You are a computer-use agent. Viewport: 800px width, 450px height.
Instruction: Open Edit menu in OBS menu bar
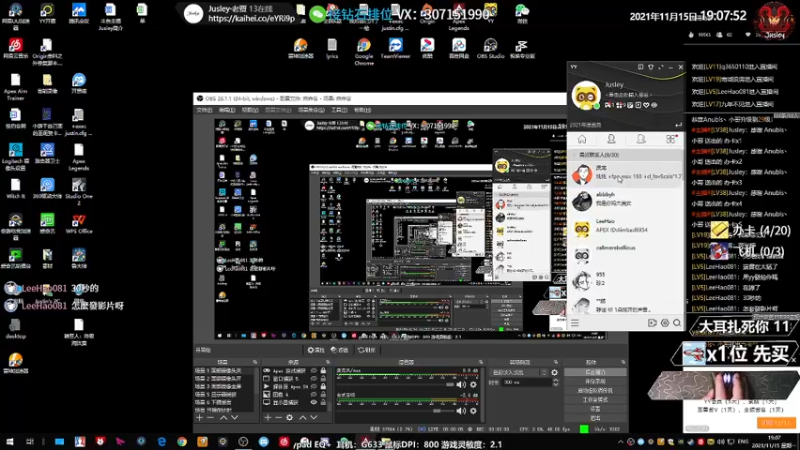click(227, 110)
